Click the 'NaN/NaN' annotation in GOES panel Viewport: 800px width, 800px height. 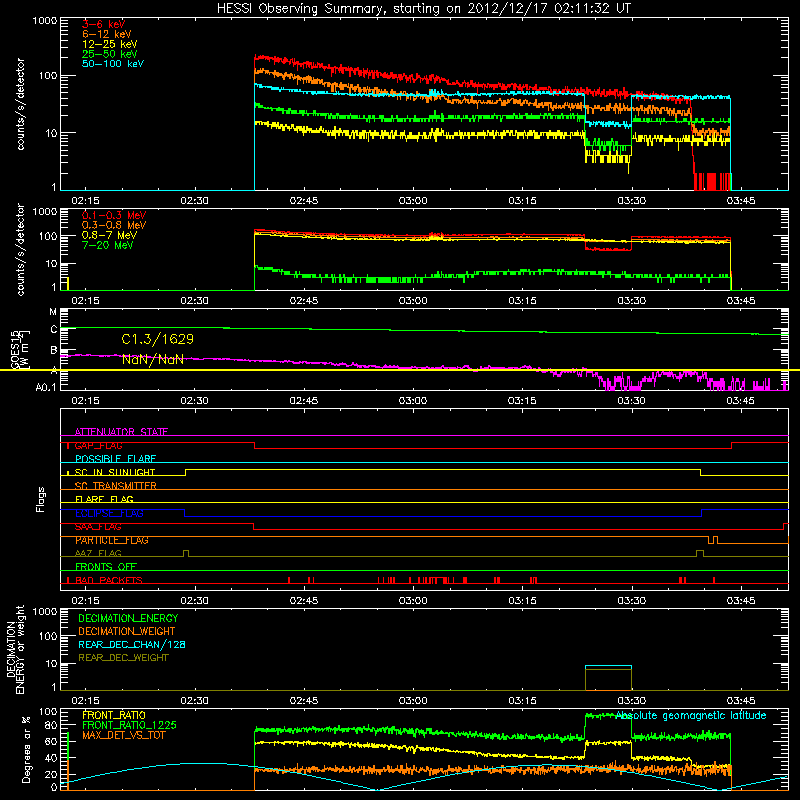pyautogui.click(x=153, y=360)
